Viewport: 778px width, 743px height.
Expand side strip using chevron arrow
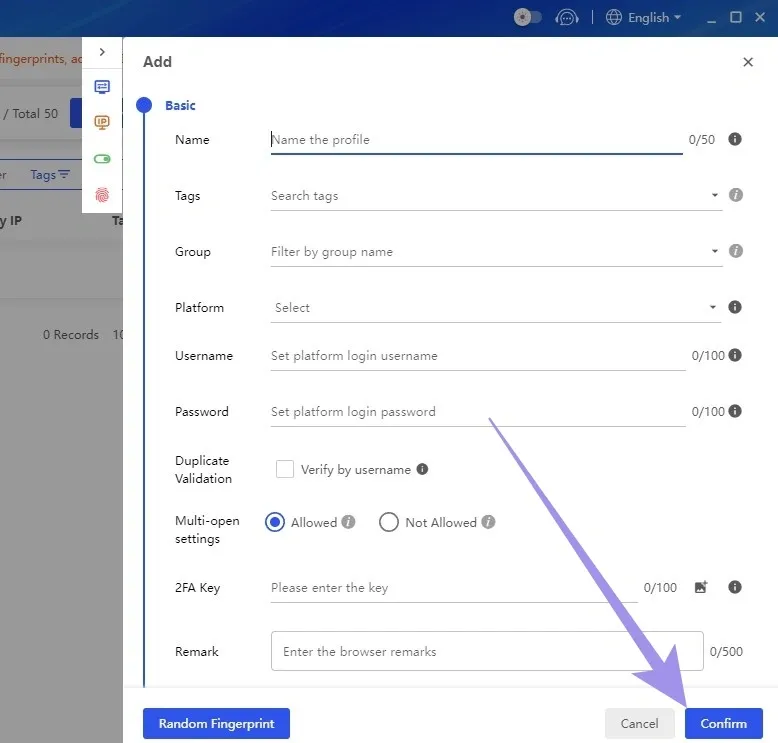pos(102,52)
